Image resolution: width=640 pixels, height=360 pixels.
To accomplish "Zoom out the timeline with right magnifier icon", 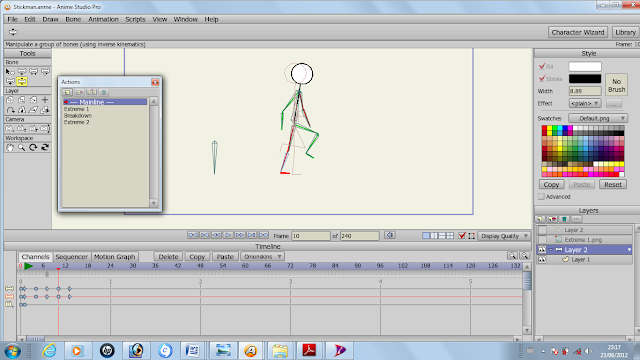I will [x=524, y=256].
